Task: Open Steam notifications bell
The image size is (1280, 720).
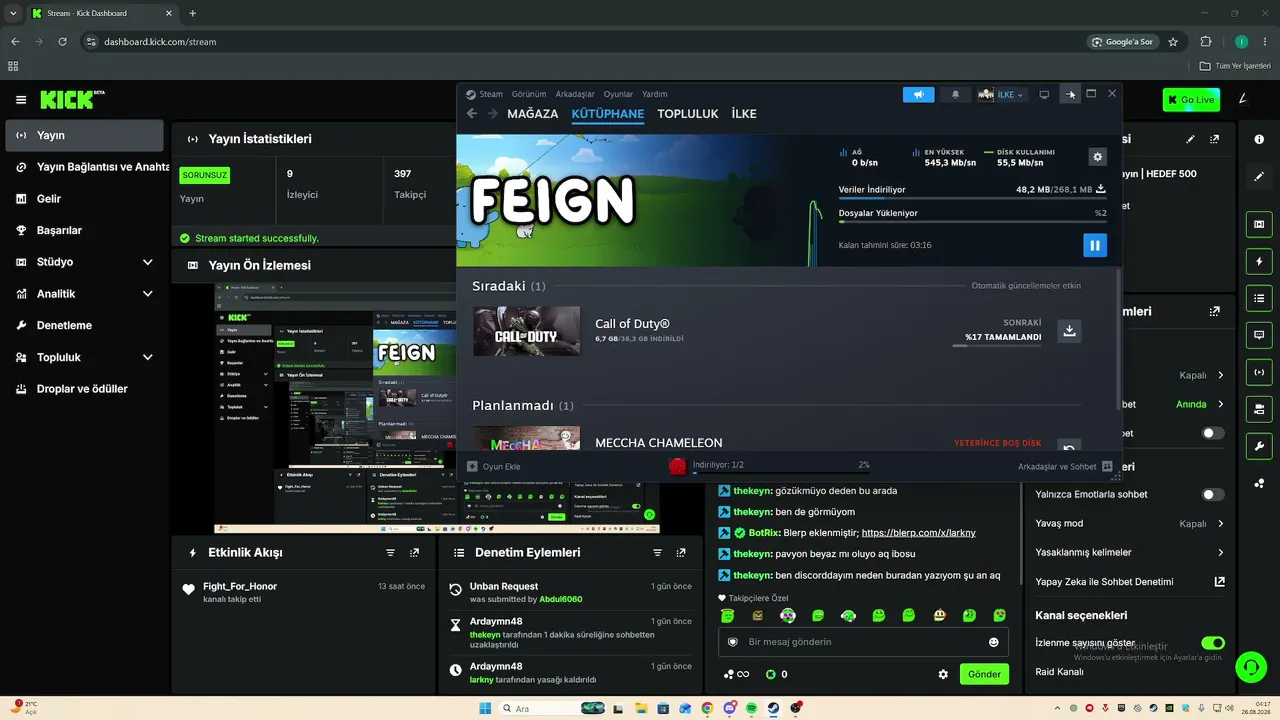Action: tap(955, 95)
